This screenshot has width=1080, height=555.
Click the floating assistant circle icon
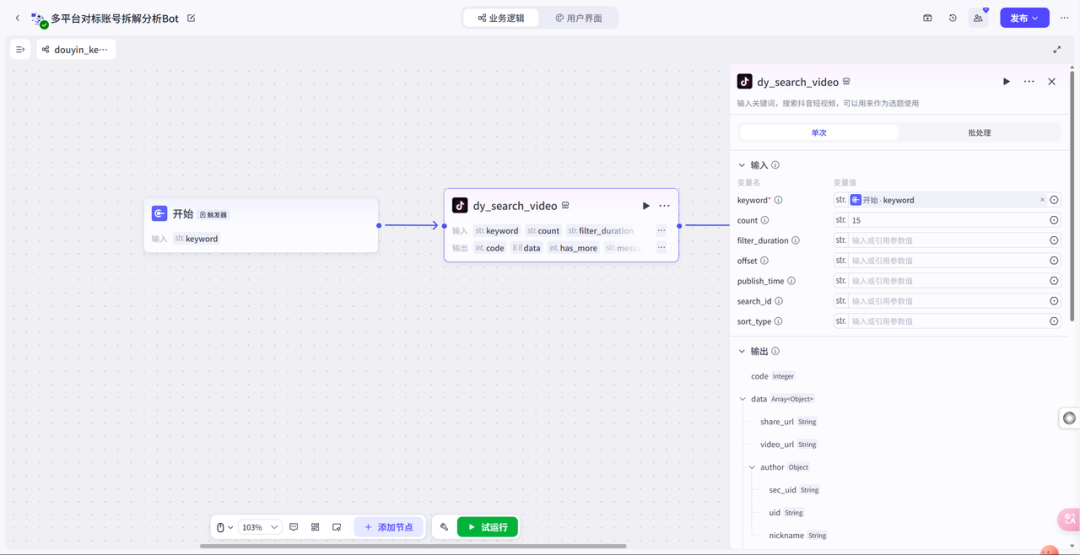tap(1069, 418)
